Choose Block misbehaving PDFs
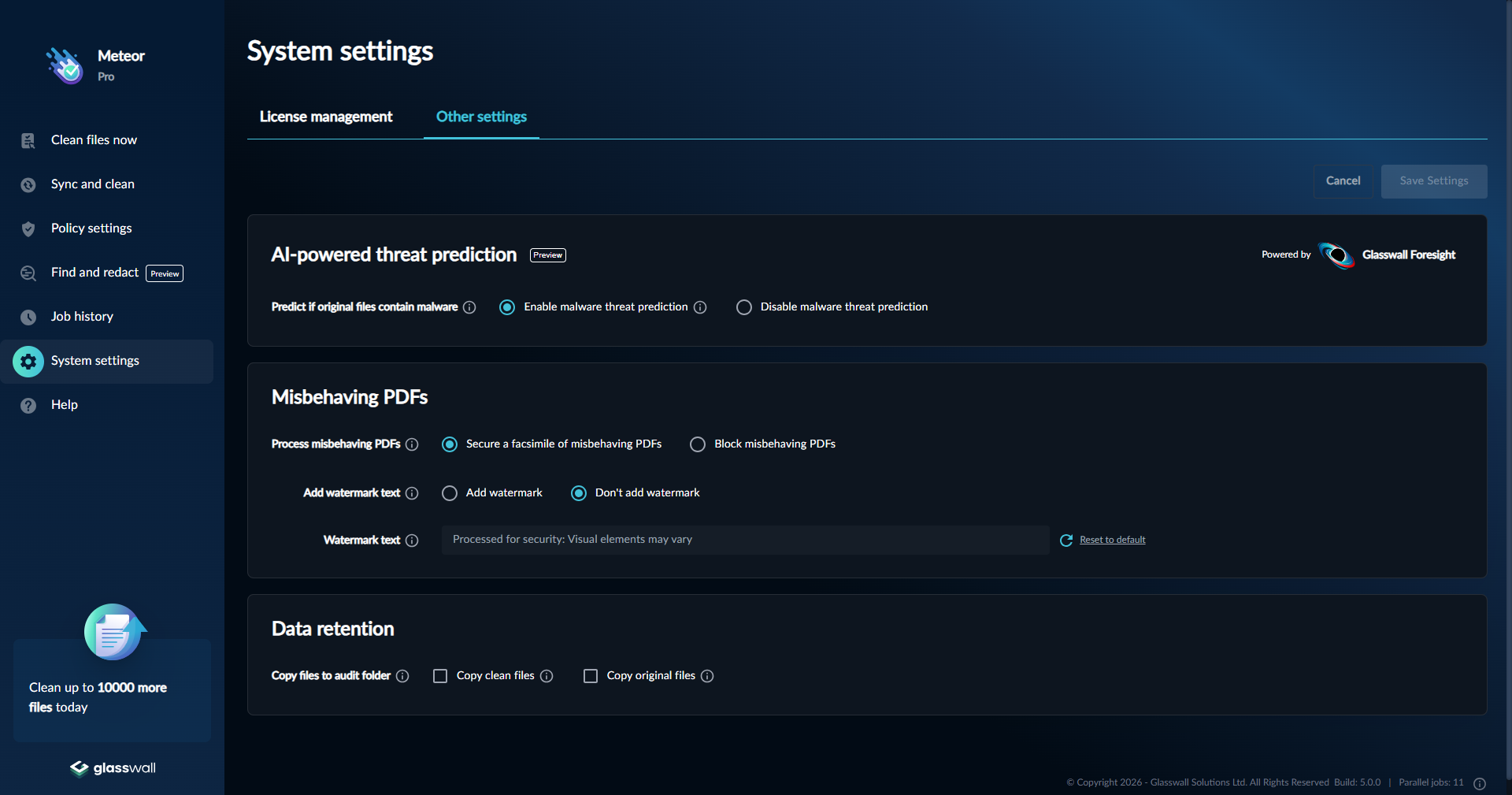This screenshot has width=1512, height=795. (698, 444)
